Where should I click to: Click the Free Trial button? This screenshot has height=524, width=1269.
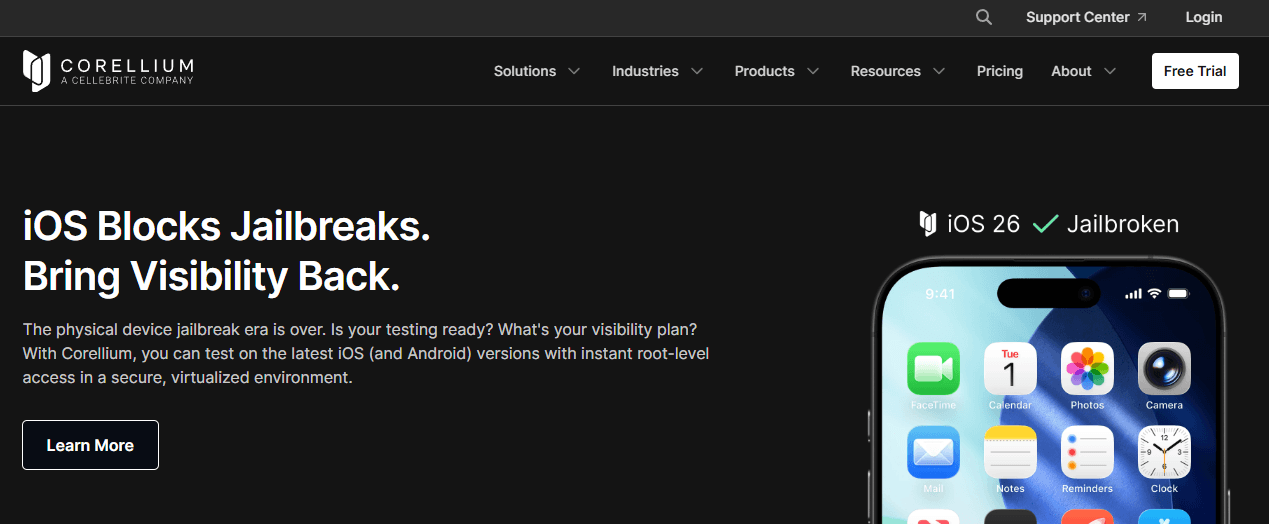(x=1195, y=71)
